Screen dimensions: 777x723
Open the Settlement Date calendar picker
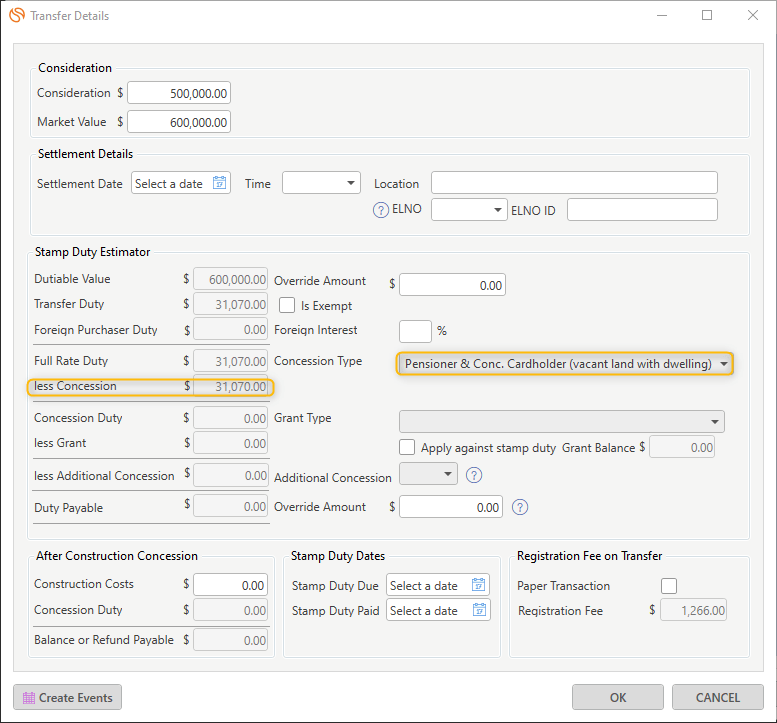(219, 184)
